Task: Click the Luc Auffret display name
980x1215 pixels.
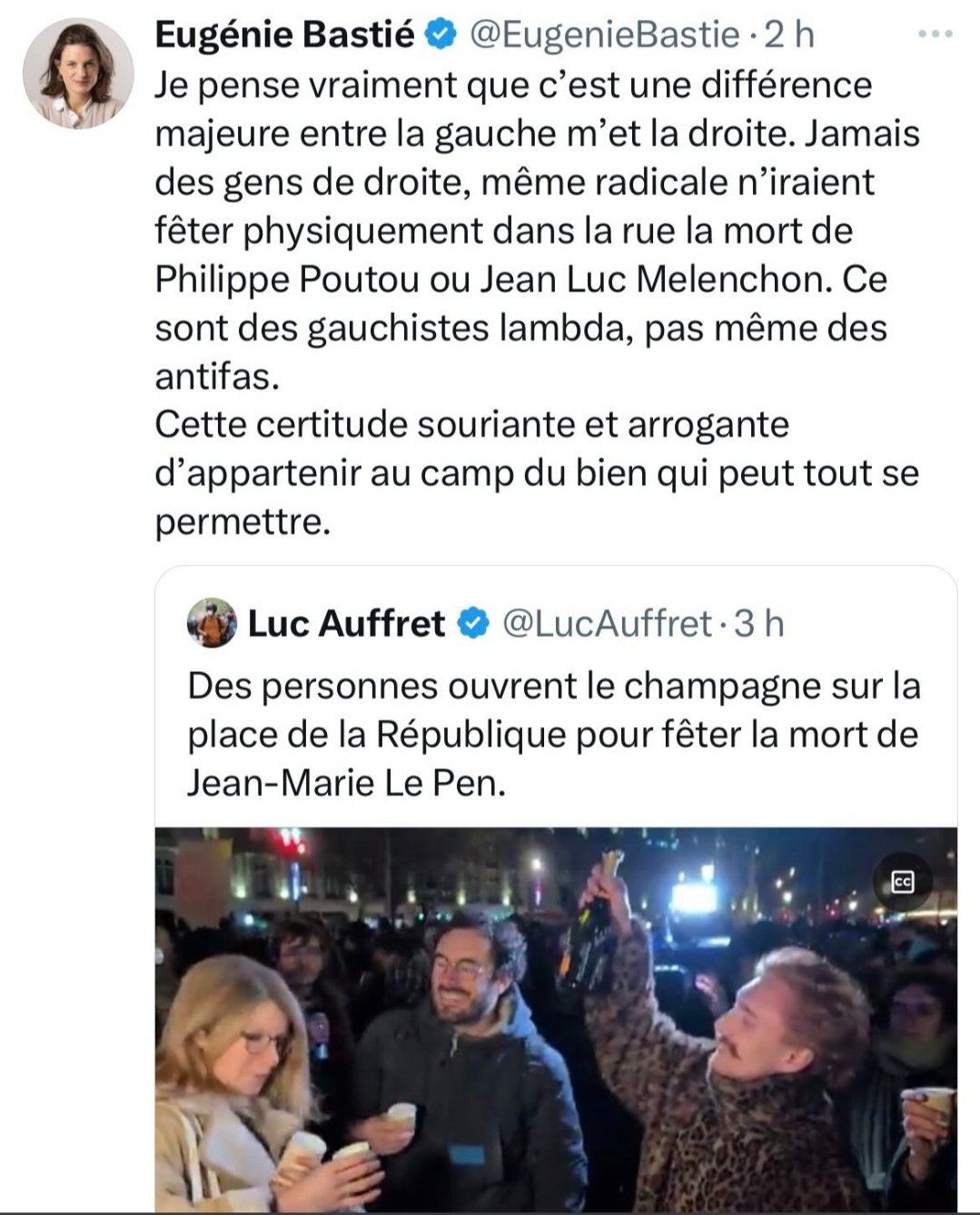Action: tap(346, 624)
